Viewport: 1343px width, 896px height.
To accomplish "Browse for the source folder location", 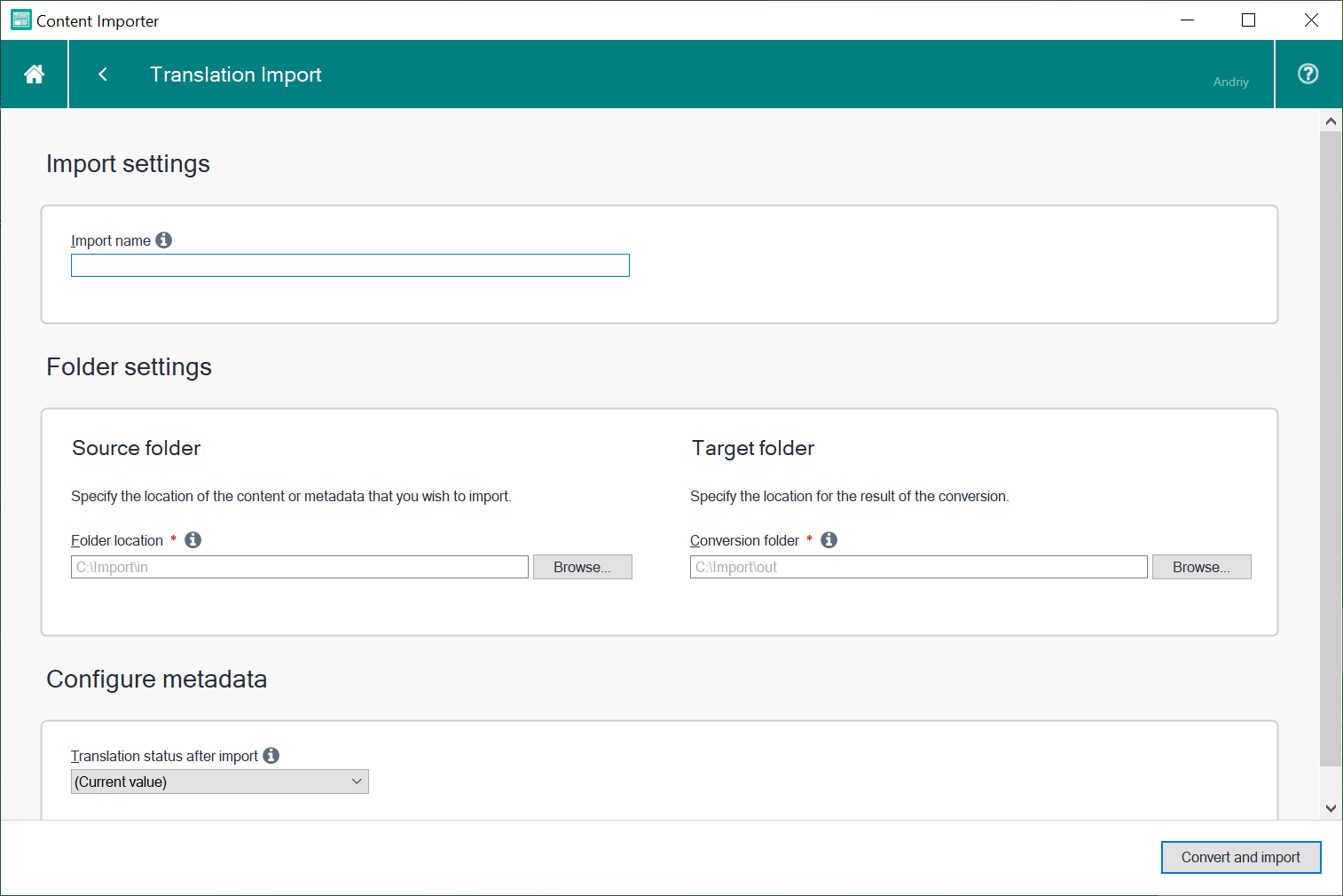I will pos(583,567).
